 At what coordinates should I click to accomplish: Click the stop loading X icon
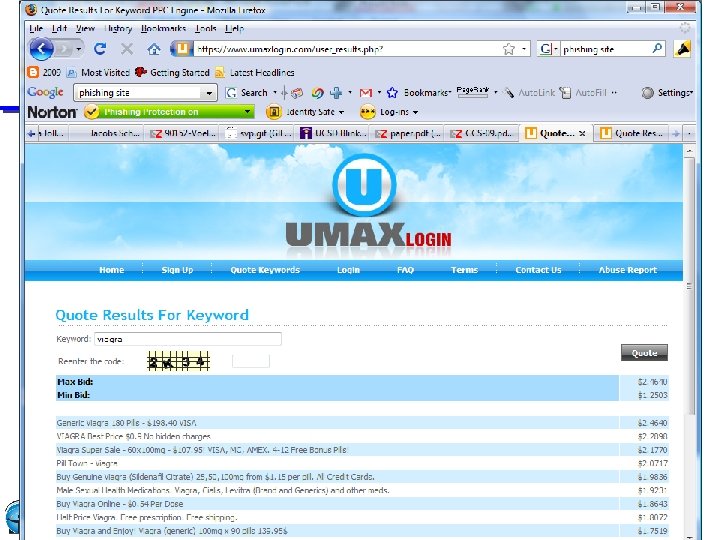tap(127, 49)
